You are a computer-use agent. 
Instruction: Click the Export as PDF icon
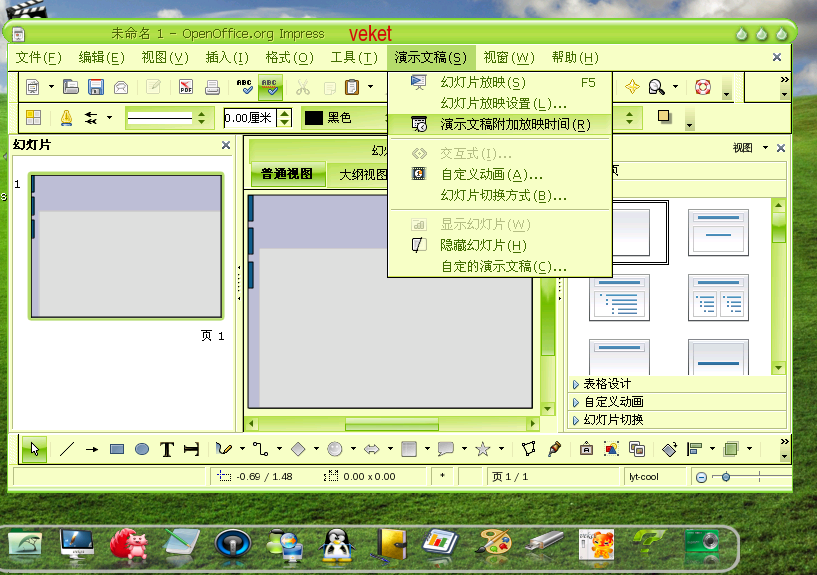point(186,86)
